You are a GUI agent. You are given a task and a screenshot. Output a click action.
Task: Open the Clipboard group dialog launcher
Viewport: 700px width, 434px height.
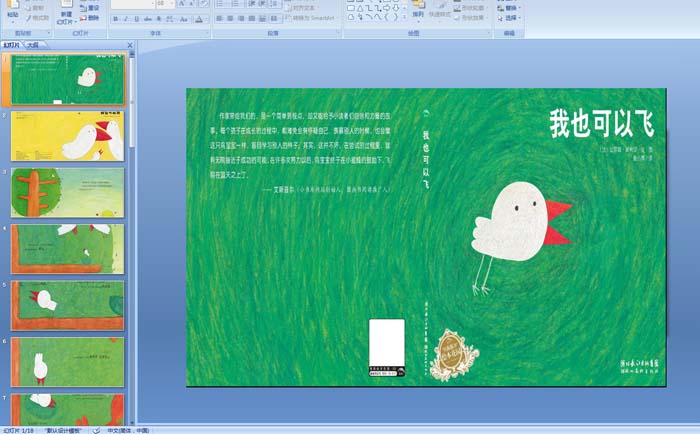click(x=49, y=33)
